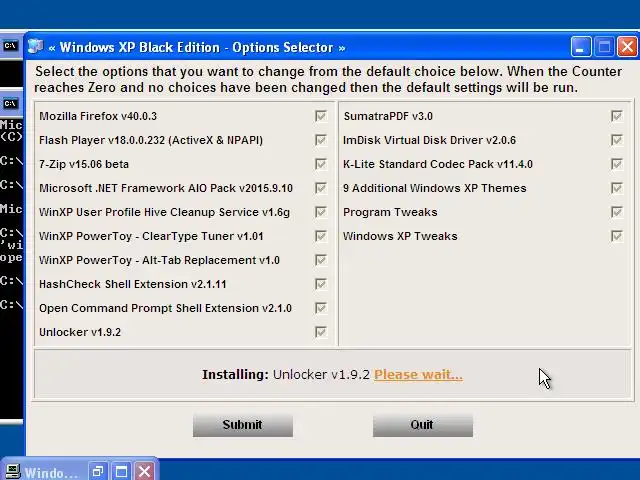This screenshot has height=480, width=640.
Task: Toggle Alt-Tab Replacement v1.0 checkbox
Action: [321, 260]
